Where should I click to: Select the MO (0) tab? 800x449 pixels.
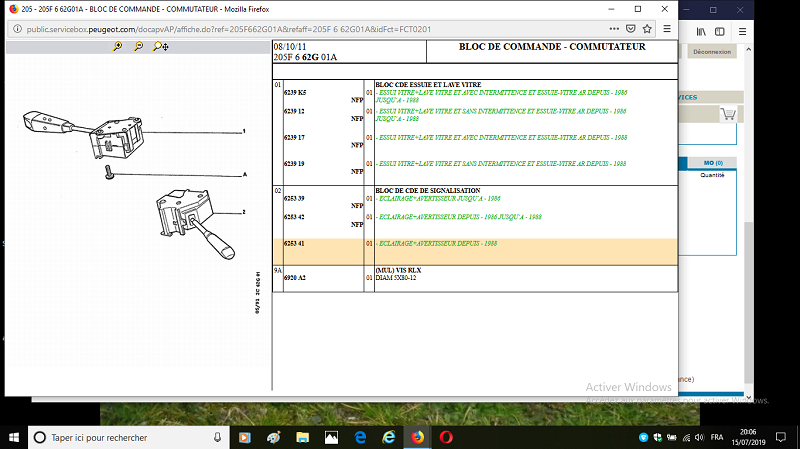tap(713, 163)
